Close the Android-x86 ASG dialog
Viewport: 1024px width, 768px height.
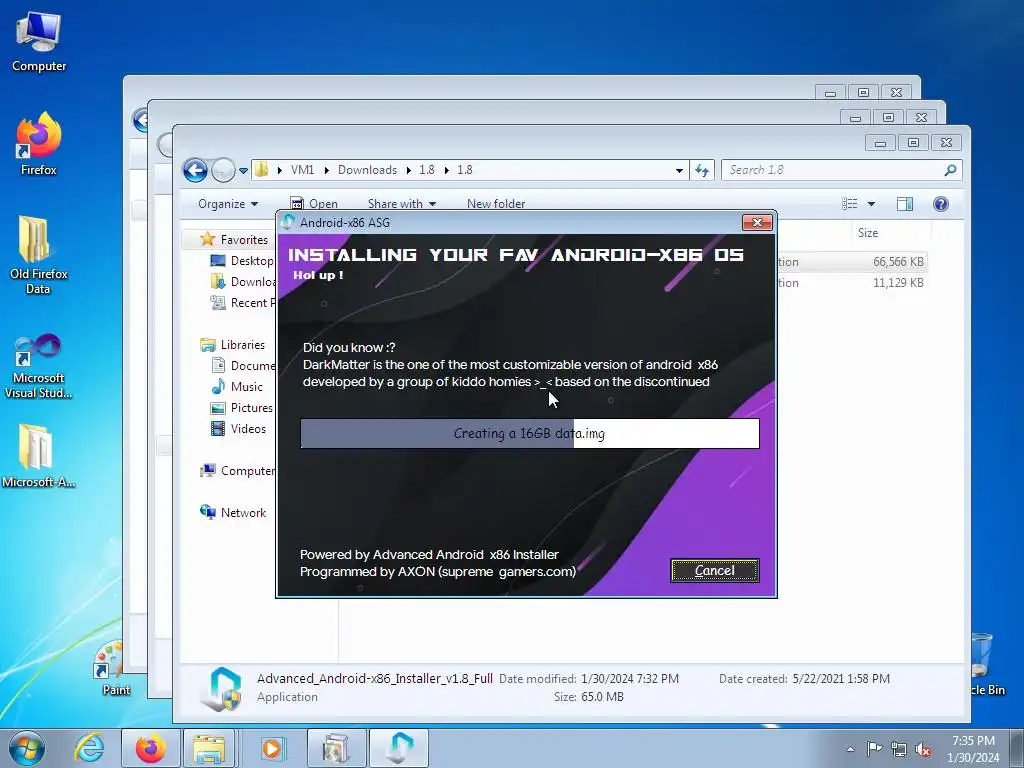coord(757,222)
